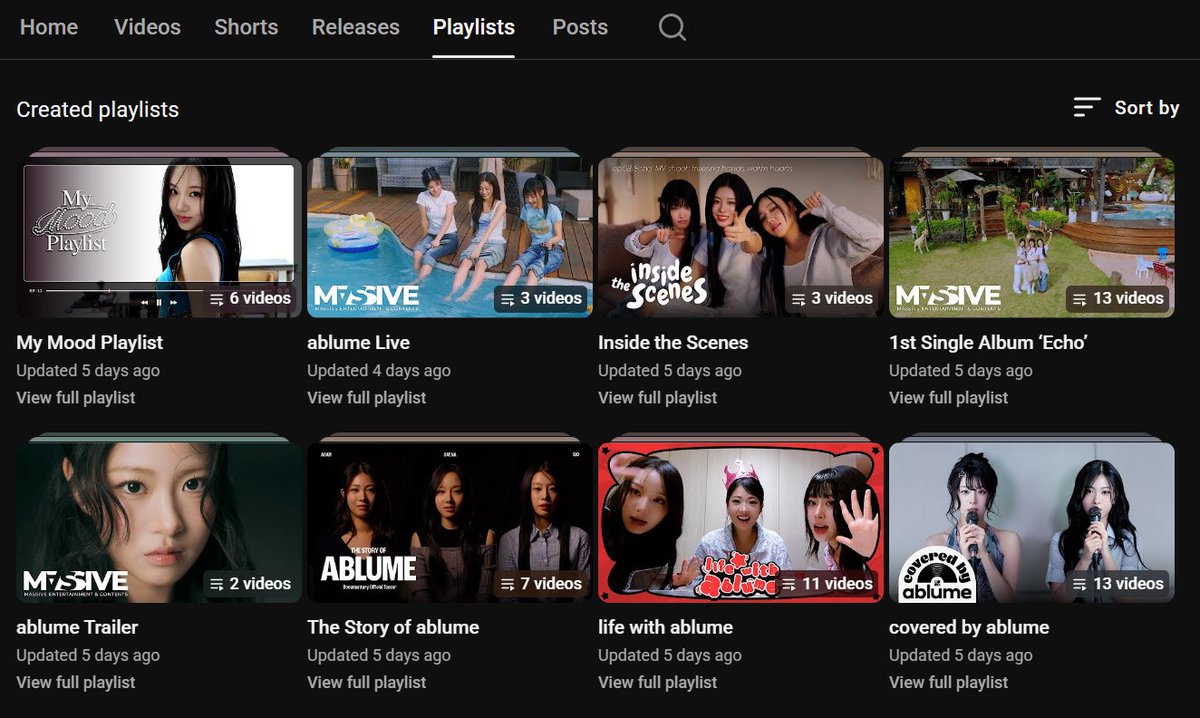View full playlist for ablume Trailer
The image size is (1200, 718).
tap(76, 683)
